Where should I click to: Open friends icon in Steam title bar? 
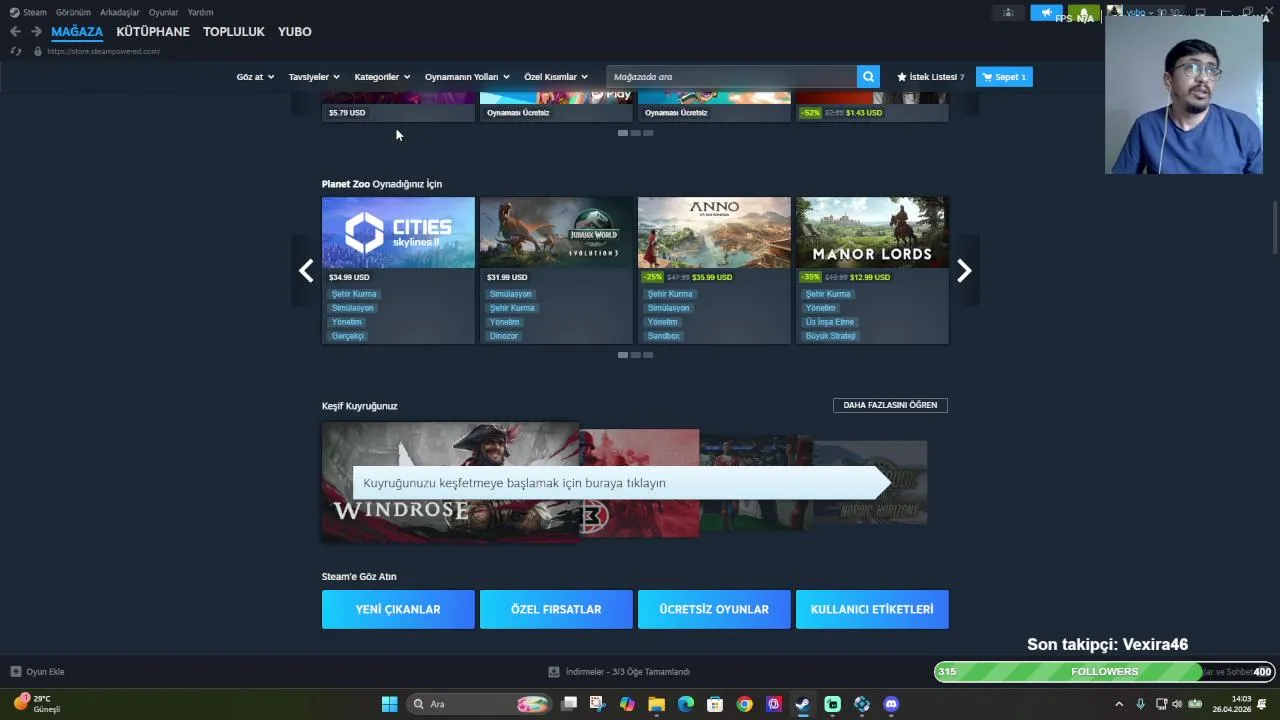[x=1008, y=13]
